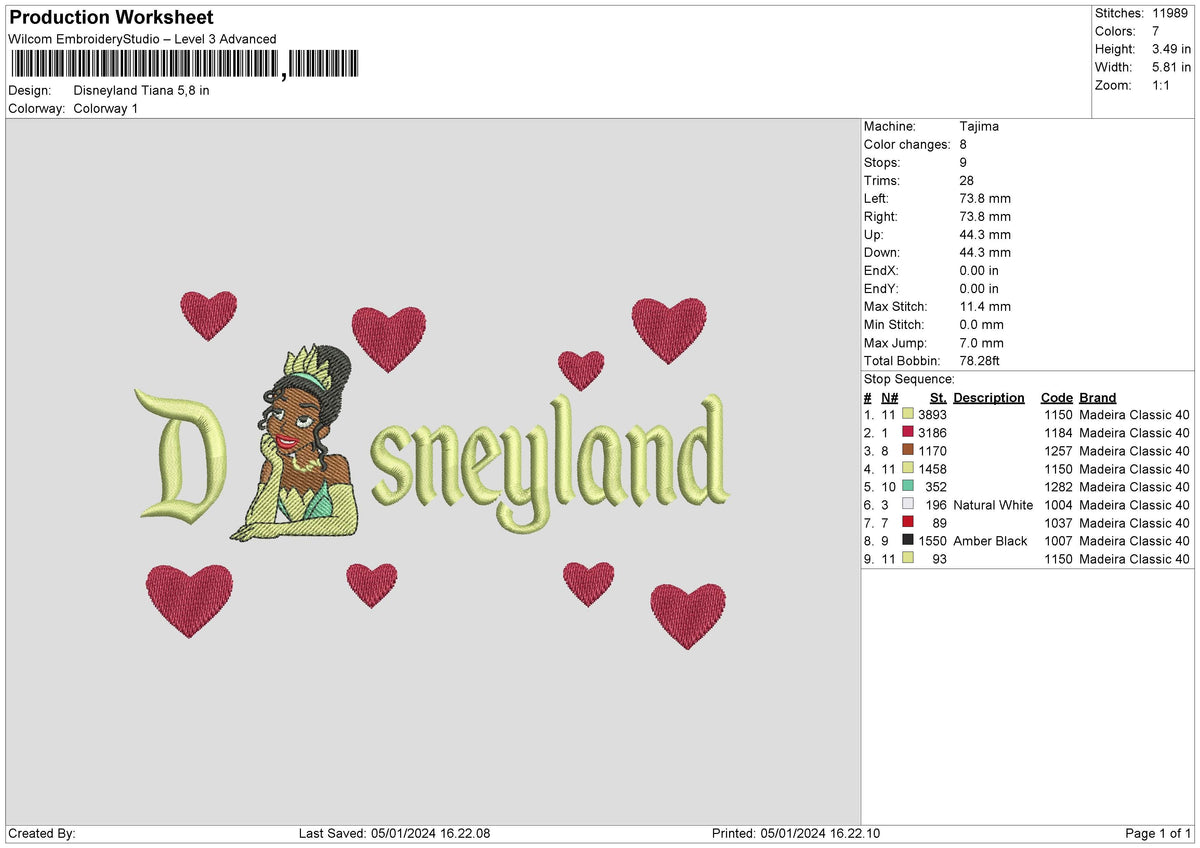1200x848 pixels.
Task: Select the "Last Saved: 05/01/2024 16.22.08" footer
Action: click(395, 834)
